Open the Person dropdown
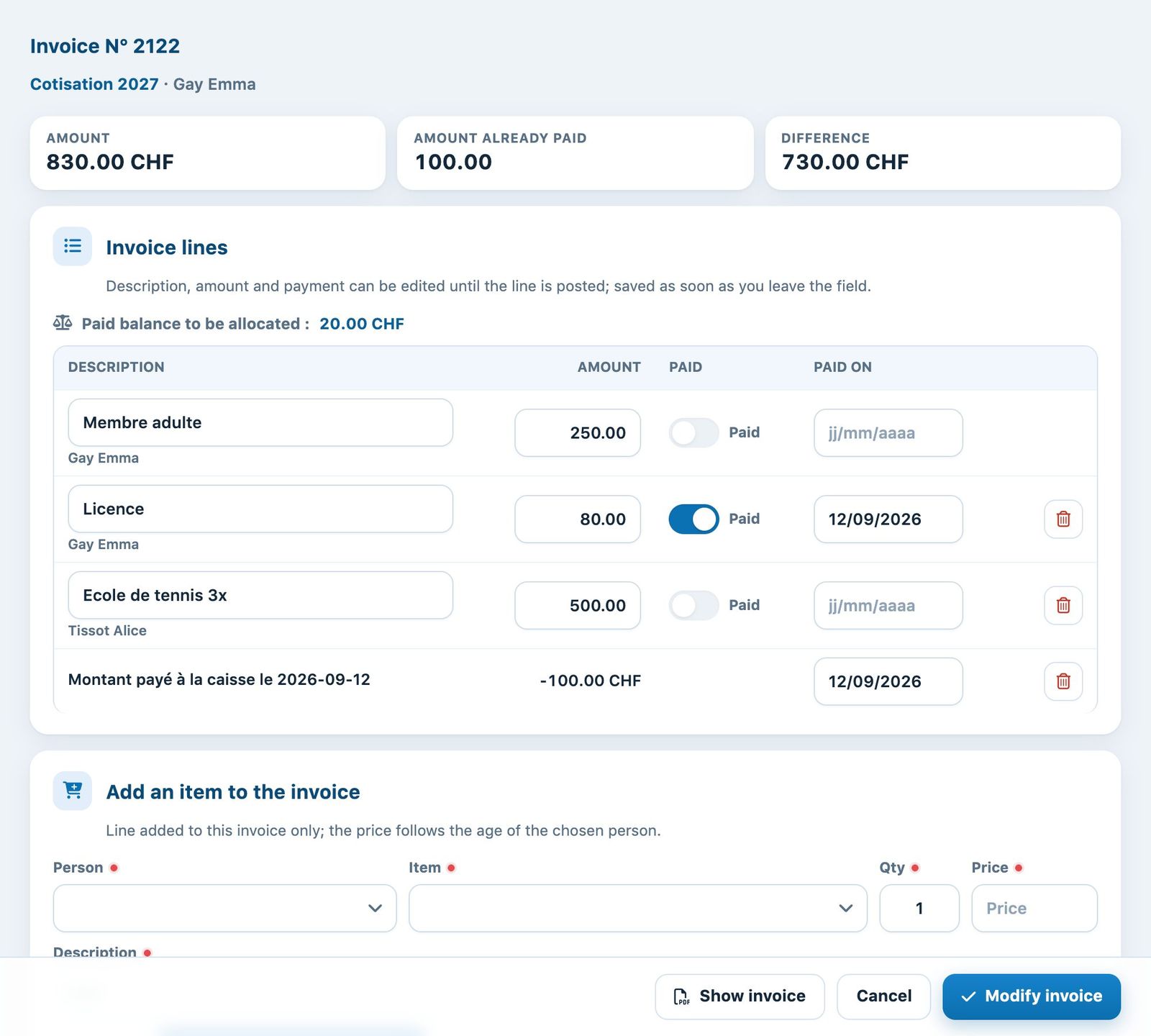The width and height of the screenshot is (1151, 1036). coord(224,908)
